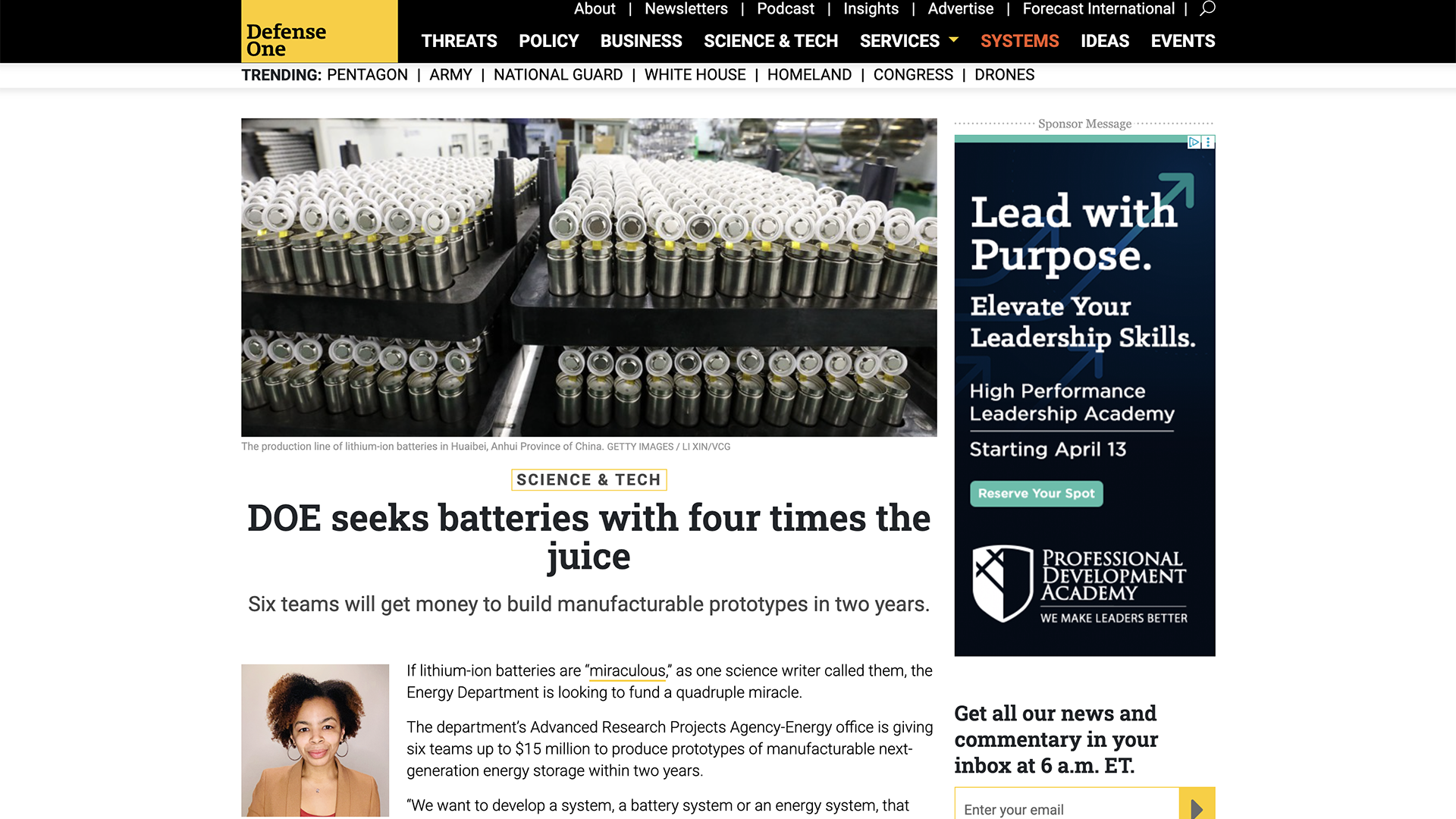Open the lithium-ion battery hero image
The height and width of the screenshot is (819, 1456).
[588, 277]
